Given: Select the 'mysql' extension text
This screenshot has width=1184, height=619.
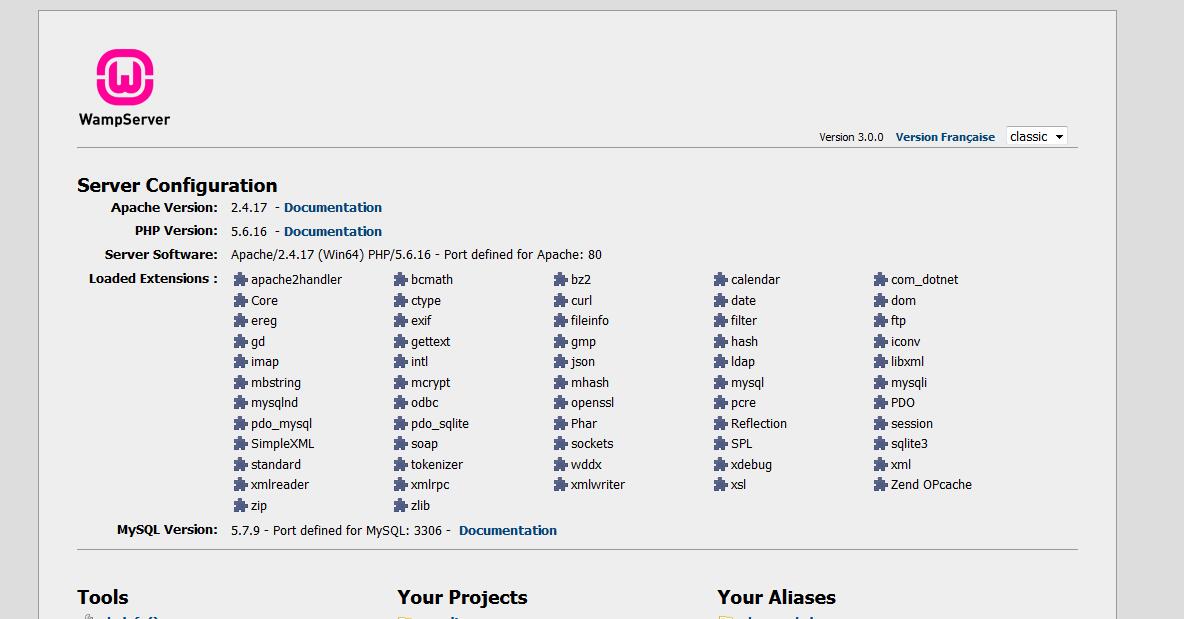Looking at the screenshot, I should pyautogui.click(x=748, y=383).
